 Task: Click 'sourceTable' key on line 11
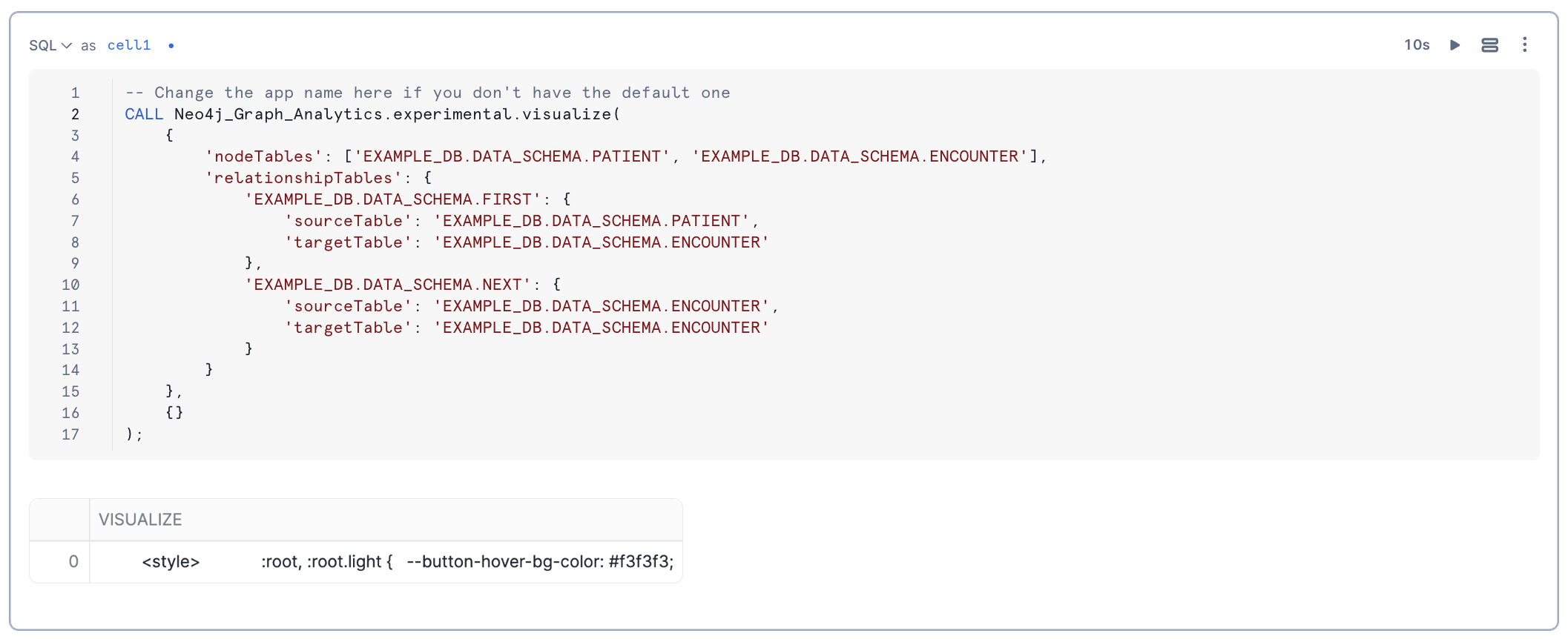pos(348,306)
